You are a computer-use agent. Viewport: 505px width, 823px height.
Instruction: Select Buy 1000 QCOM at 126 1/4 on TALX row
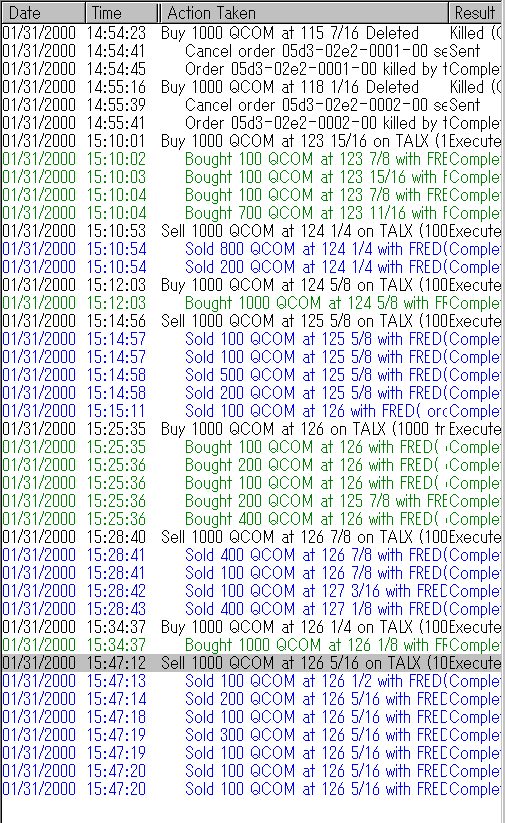click(252, 627)
